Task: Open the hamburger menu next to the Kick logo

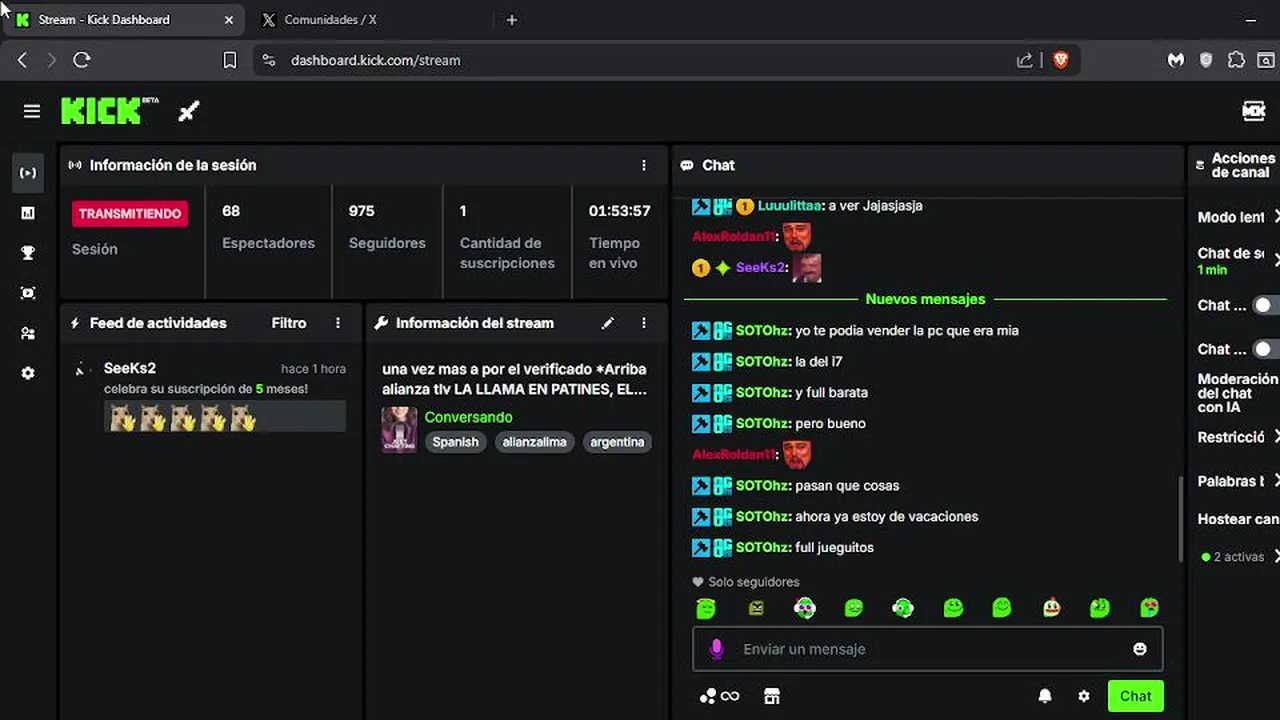Action: tap(32, 111)
